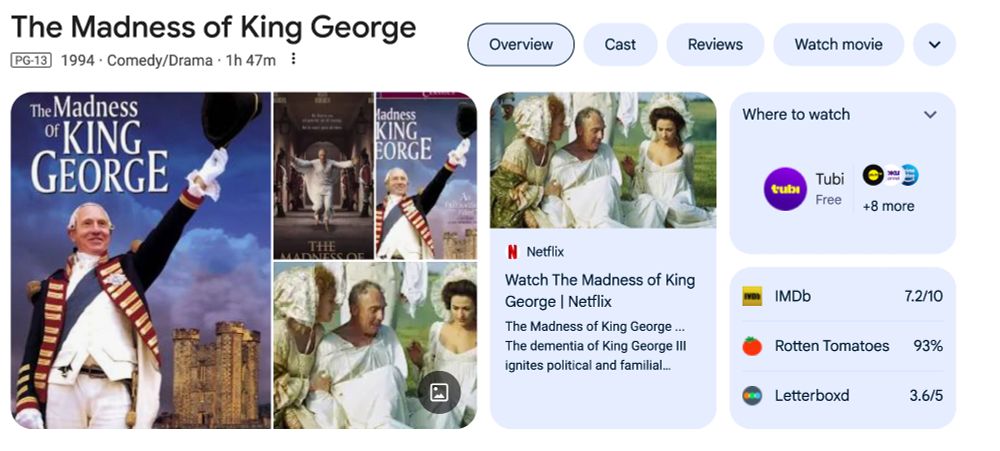This screenshot has height=451, width=1000.
Task: Expand more tabs with chevron button
Action: [934, 45]
